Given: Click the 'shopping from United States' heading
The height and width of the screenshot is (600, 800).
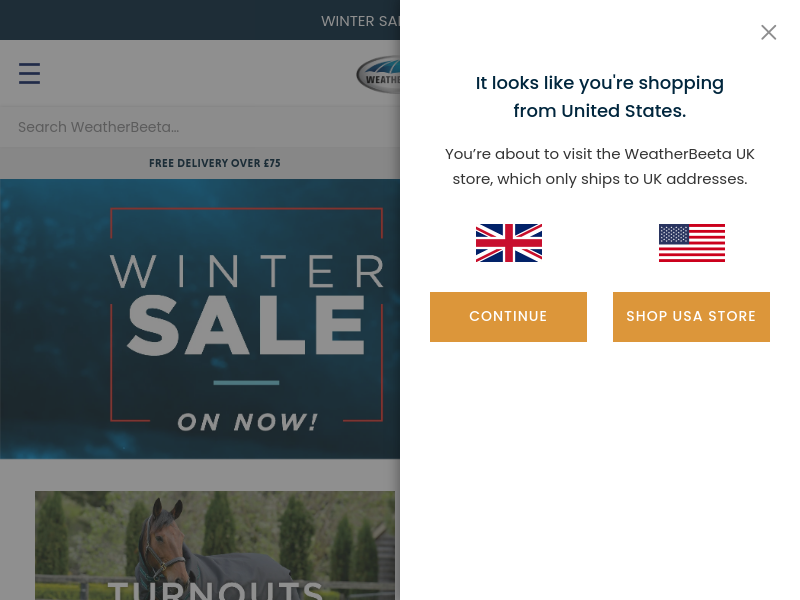Looking at the screenshot, I should point(599,97).
